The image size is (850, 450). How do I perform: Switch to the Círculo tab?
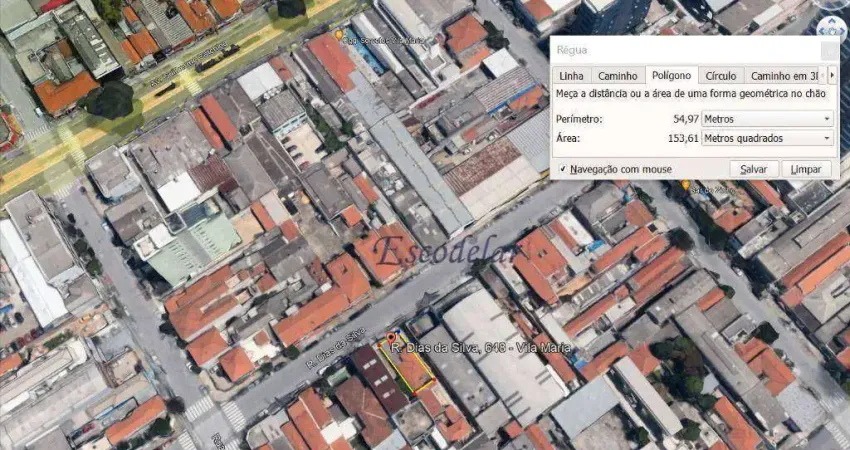(x=721, y=76)
